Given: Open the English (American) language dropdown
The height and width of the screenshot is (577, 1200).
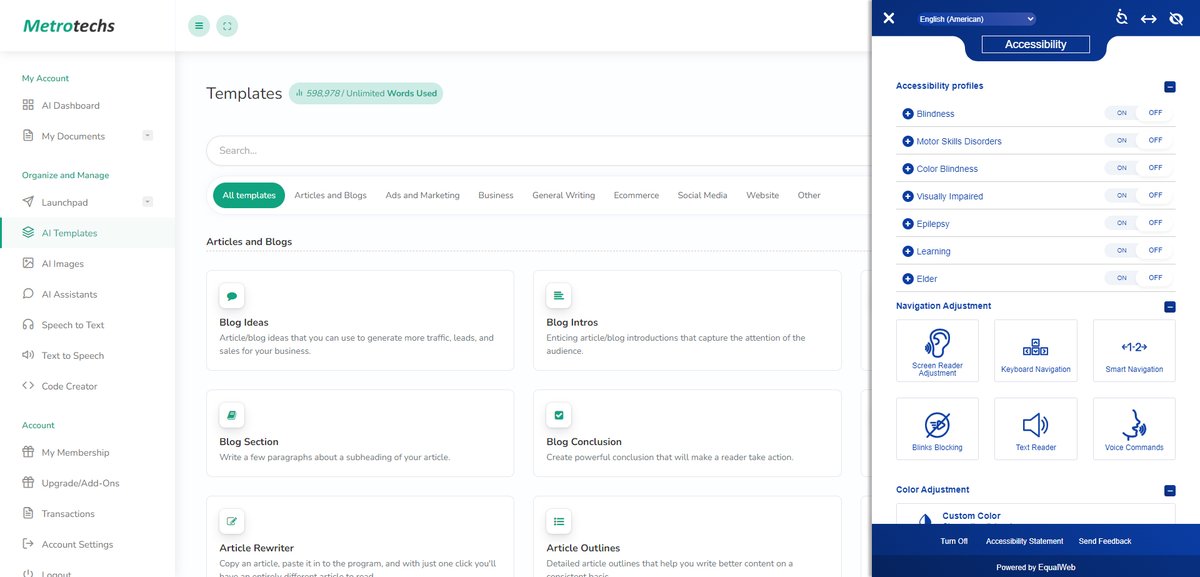Looking at the screenshot, I should (975, 18).
